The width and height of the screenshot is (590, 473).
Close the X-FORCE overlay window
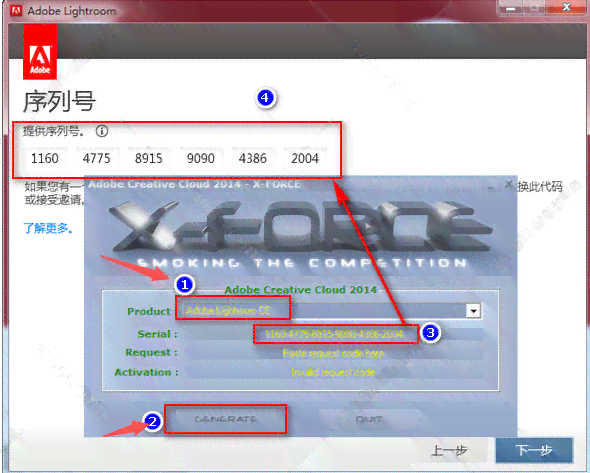(509, 184)
